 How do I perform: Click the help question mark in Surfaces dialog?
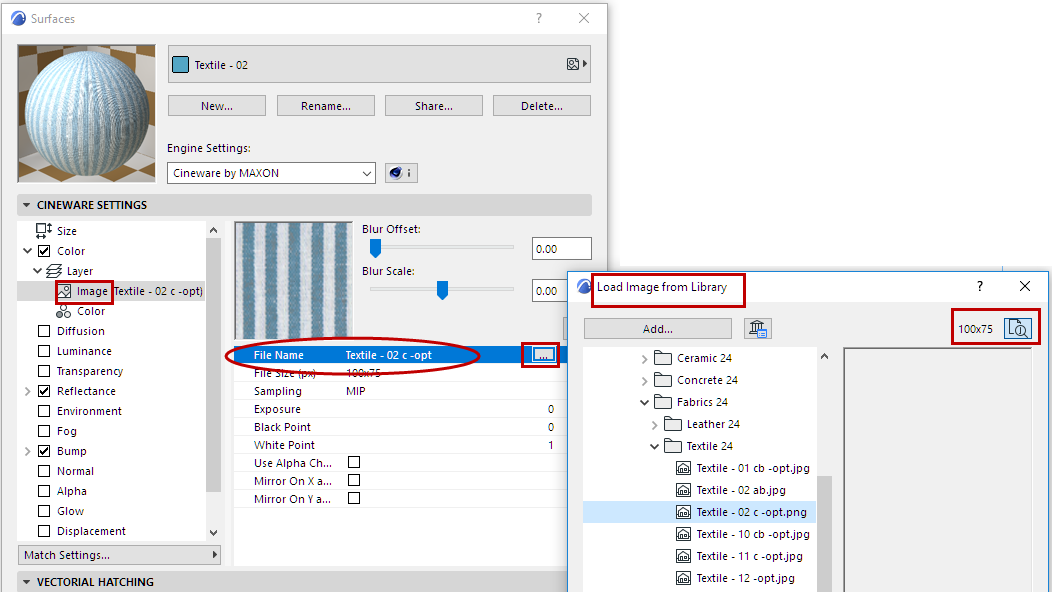coord(539,18)
